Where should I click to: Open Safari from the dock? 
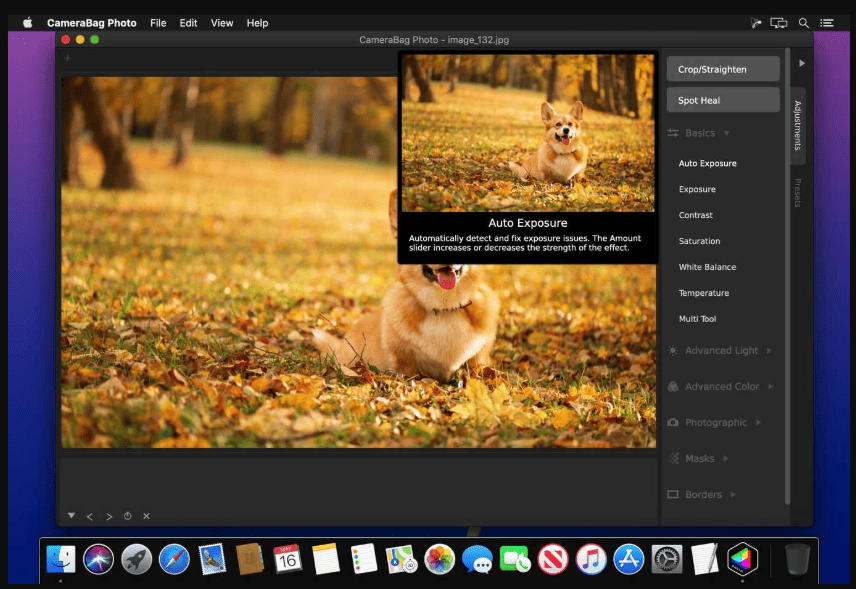point(174,559)
